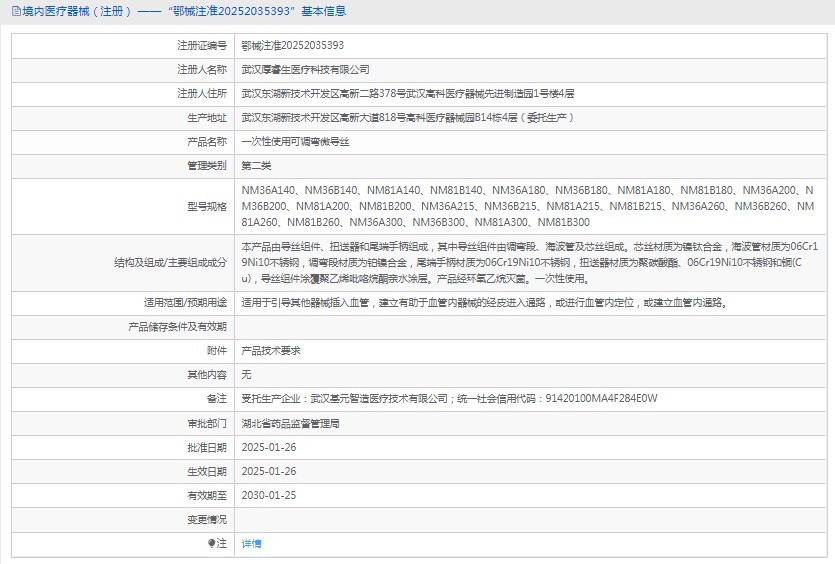Select the address containing 高新二路378号
This screenshot has width=835, height=564.
[408, 94]
